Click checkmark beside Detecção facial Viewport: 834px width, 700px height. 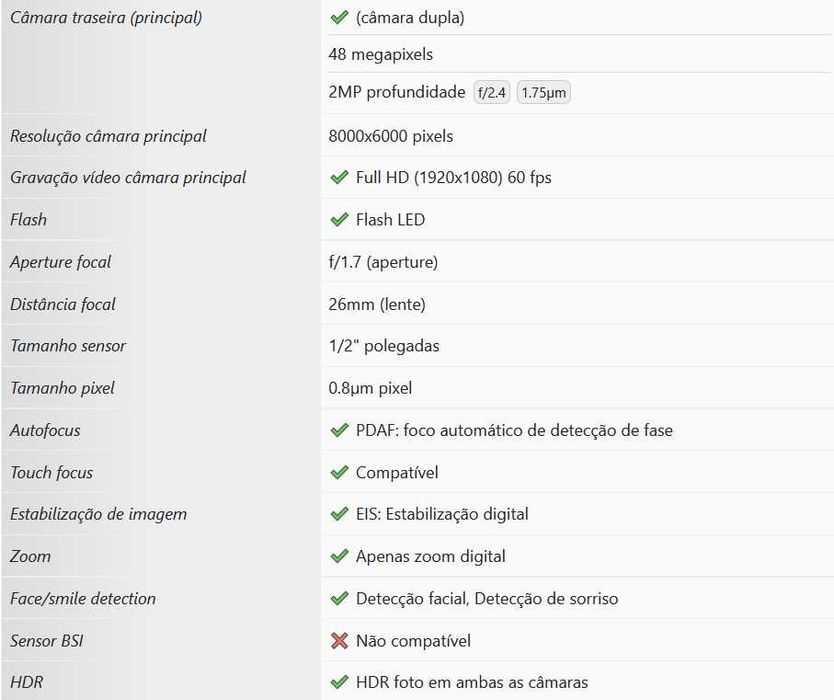[339, 599]
